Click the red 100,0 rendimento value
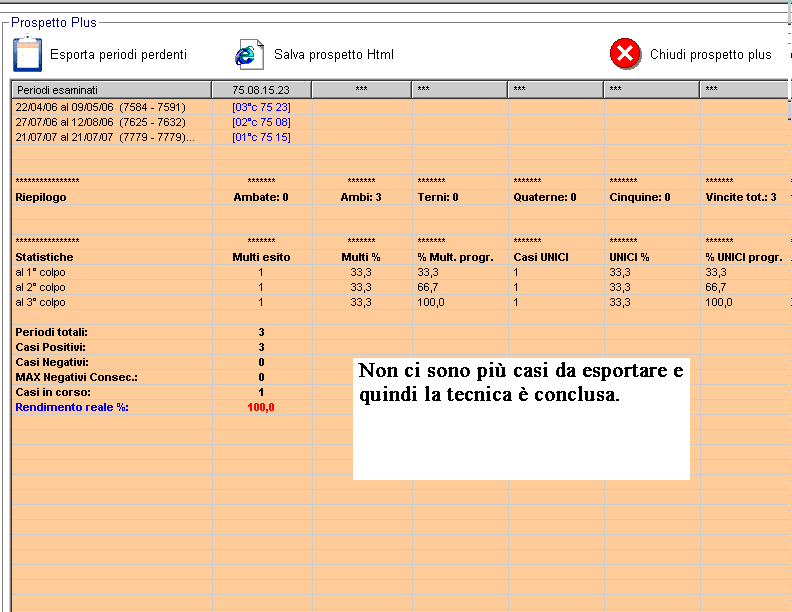 261,407
